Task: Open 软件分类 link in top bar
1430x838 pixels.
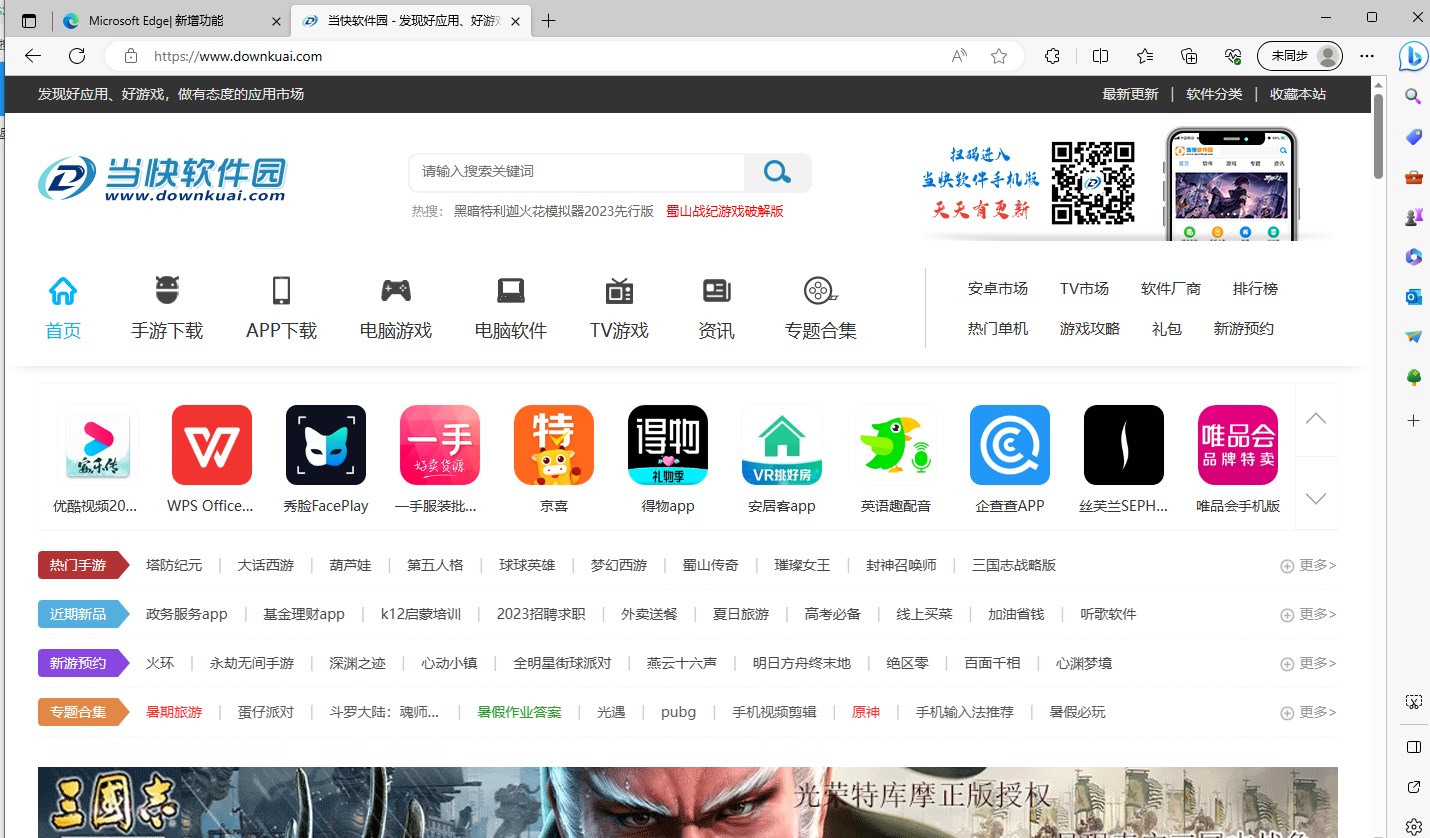Action: [x=1214, y=94]
